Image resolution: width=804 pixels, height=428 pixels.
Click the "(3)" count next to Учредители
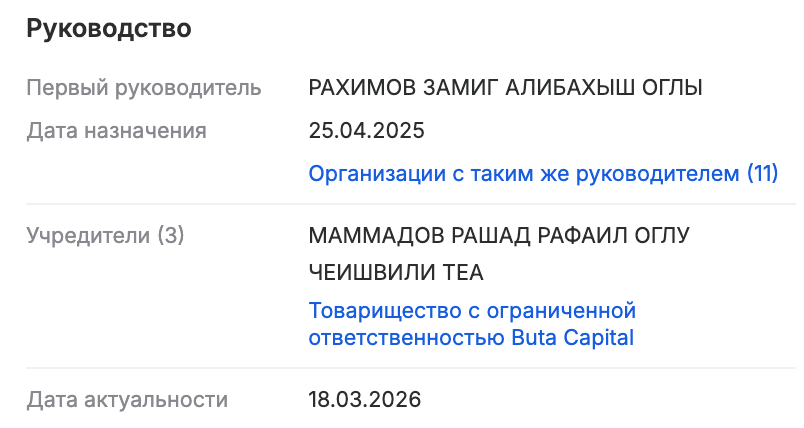171,236
